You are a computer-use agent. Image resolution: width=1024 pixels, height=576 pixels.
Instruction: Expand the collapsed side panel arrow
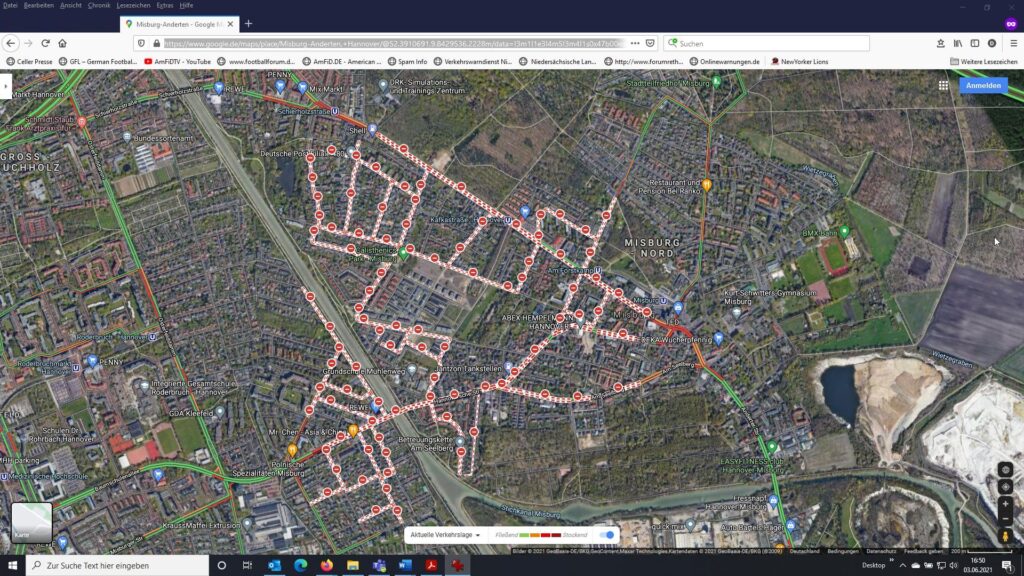pos(6,87)
